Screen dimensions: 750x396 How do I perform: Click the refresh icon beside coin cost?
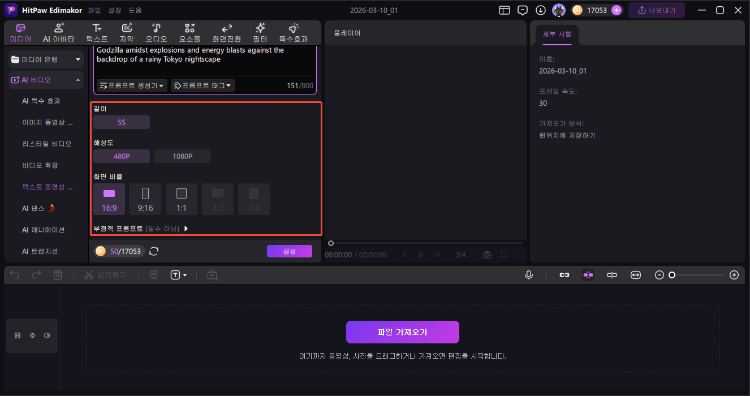point(154,252)
